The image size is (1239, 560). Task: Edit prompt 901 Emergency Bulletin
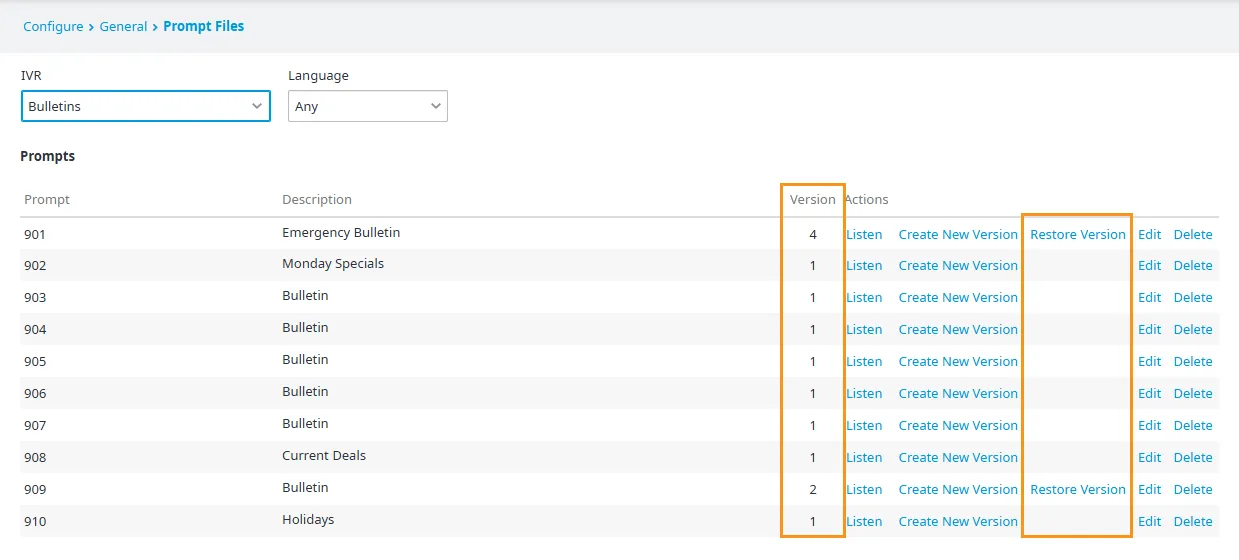pos(1150,234)
